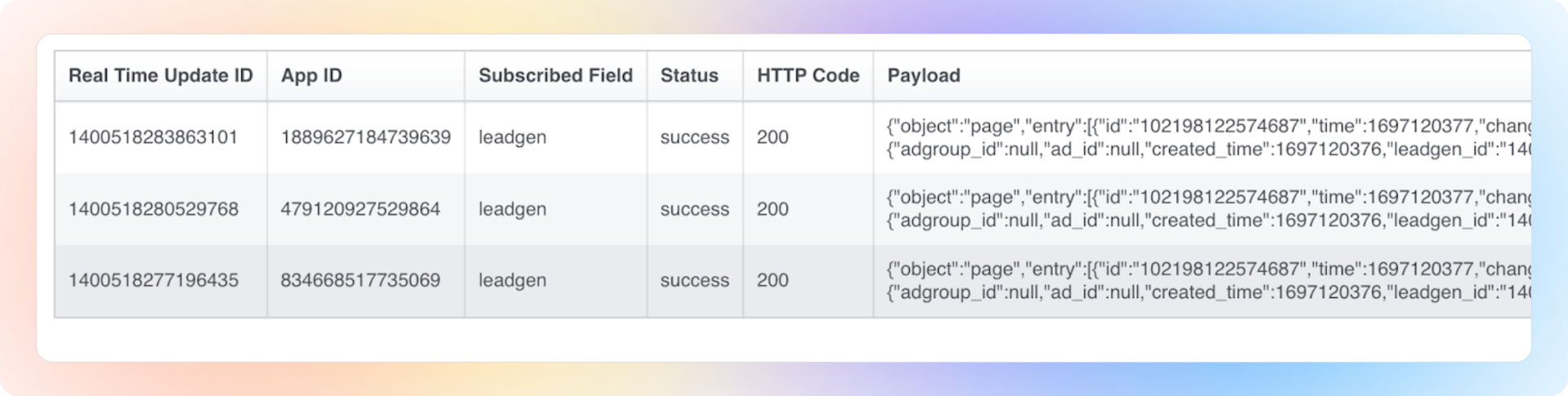
Task: Click App ID 834668517735069
Action: [x=360, y=280]
